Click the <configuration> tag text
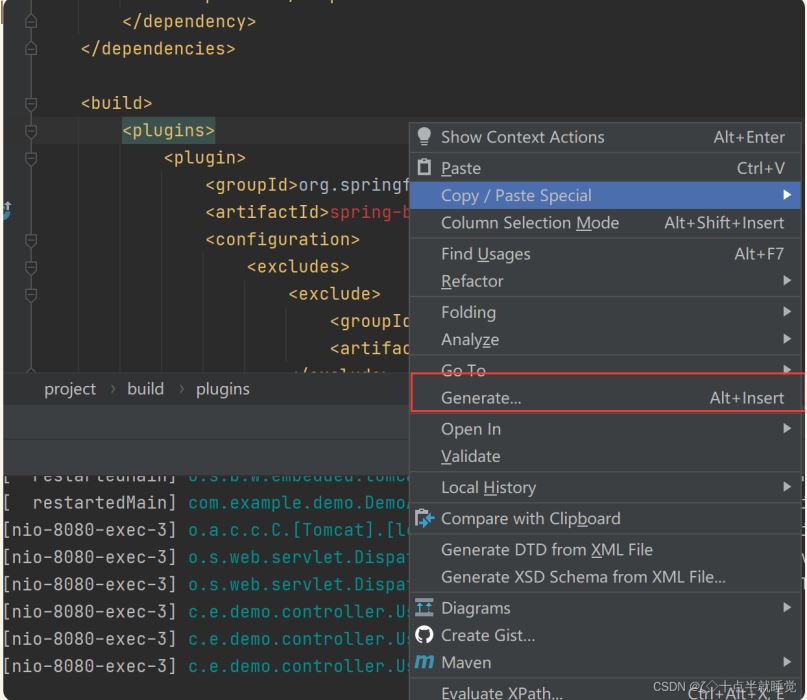The image size is (807, 700). pos(283,239)
